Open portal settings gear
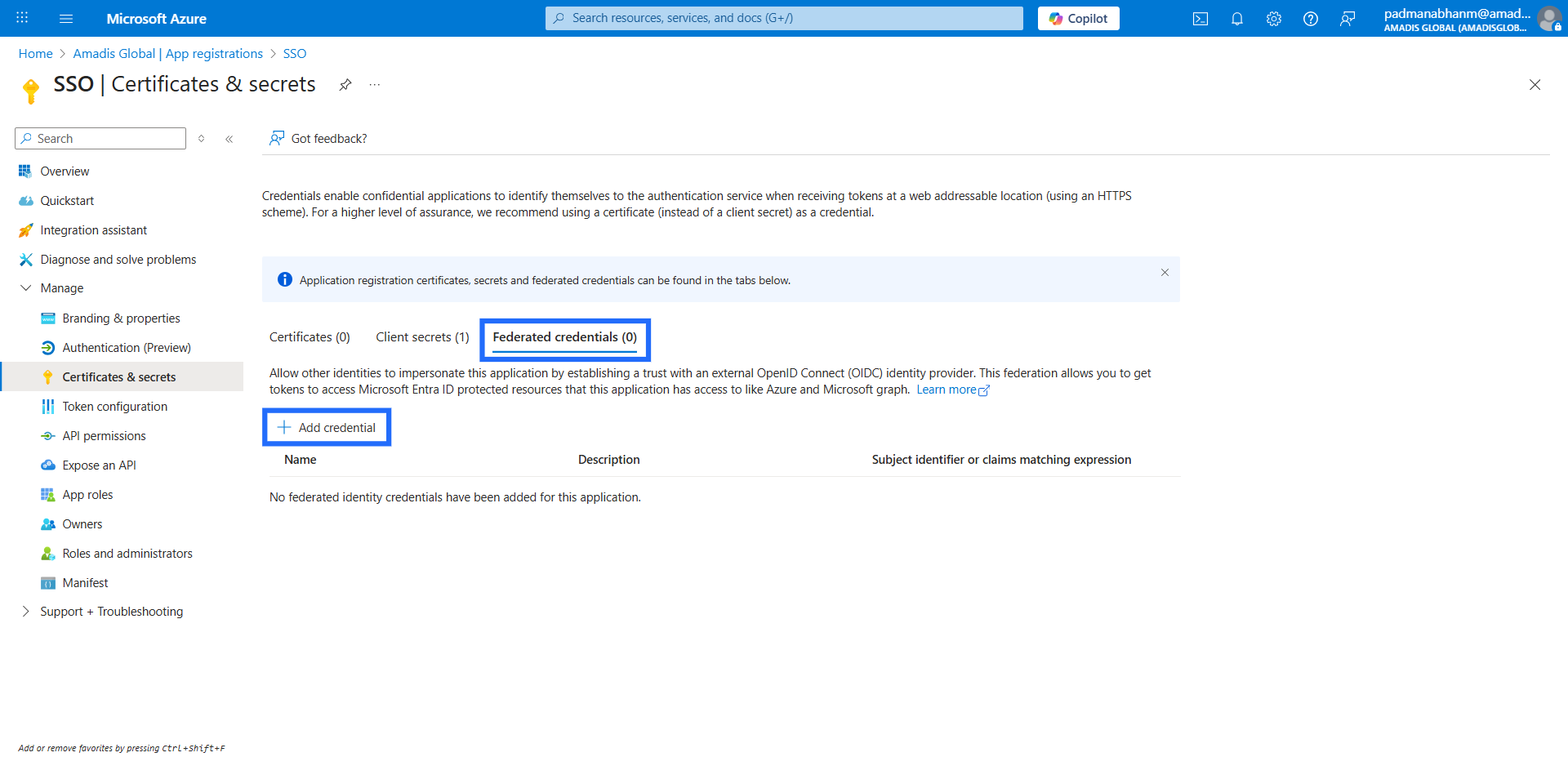Image resolution: width=1568 pixels, height=757 pixels. (1274, 19)
